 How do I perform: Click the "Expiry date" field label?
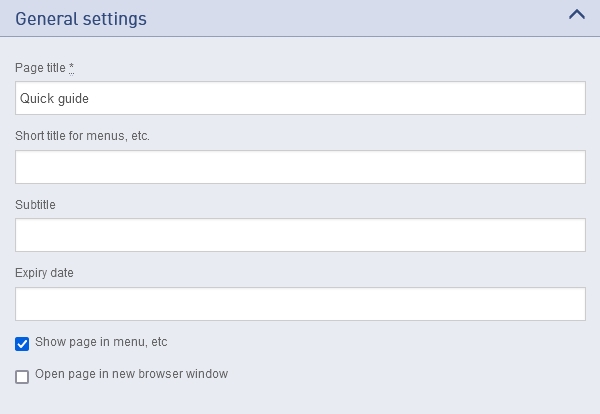tap(44, 272)
